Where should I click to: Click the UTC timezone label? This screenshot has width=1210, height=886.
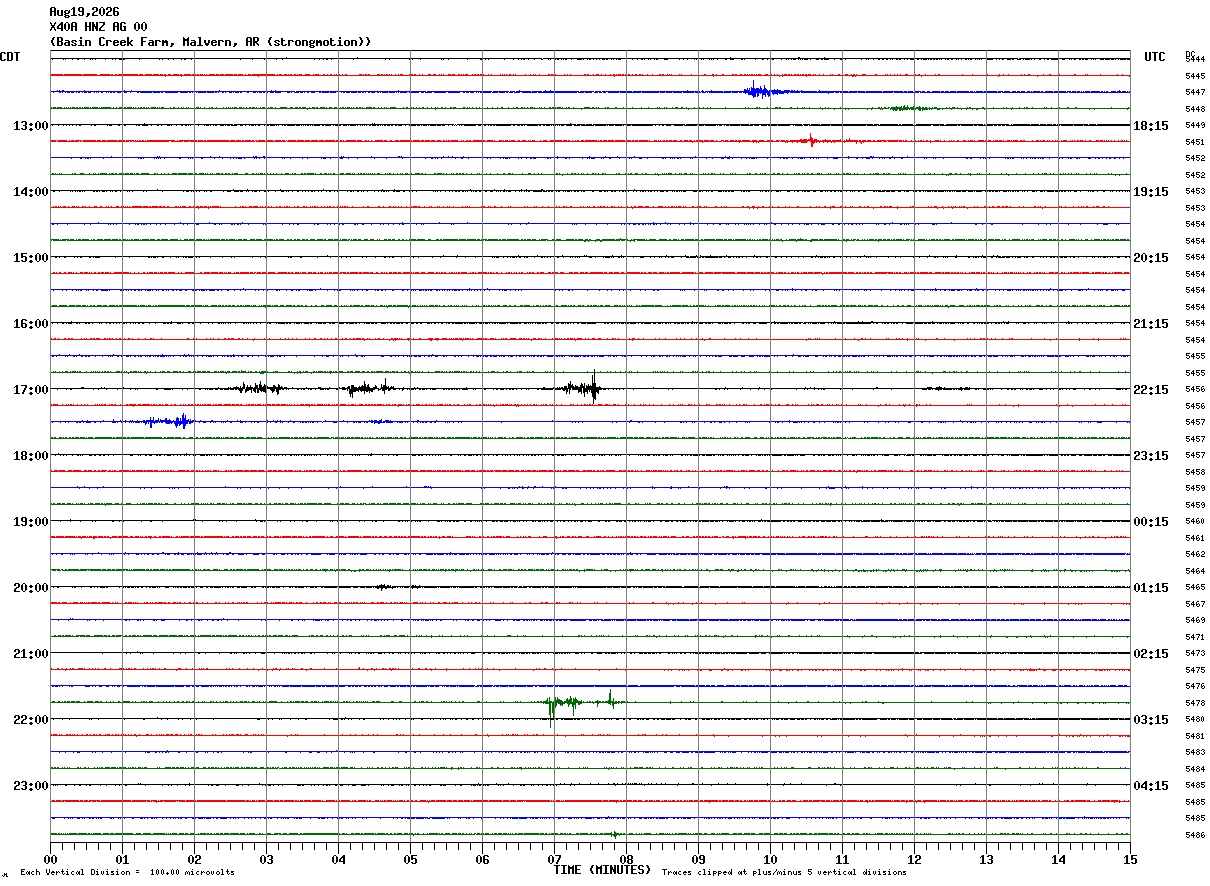(x=1155, y=57)
